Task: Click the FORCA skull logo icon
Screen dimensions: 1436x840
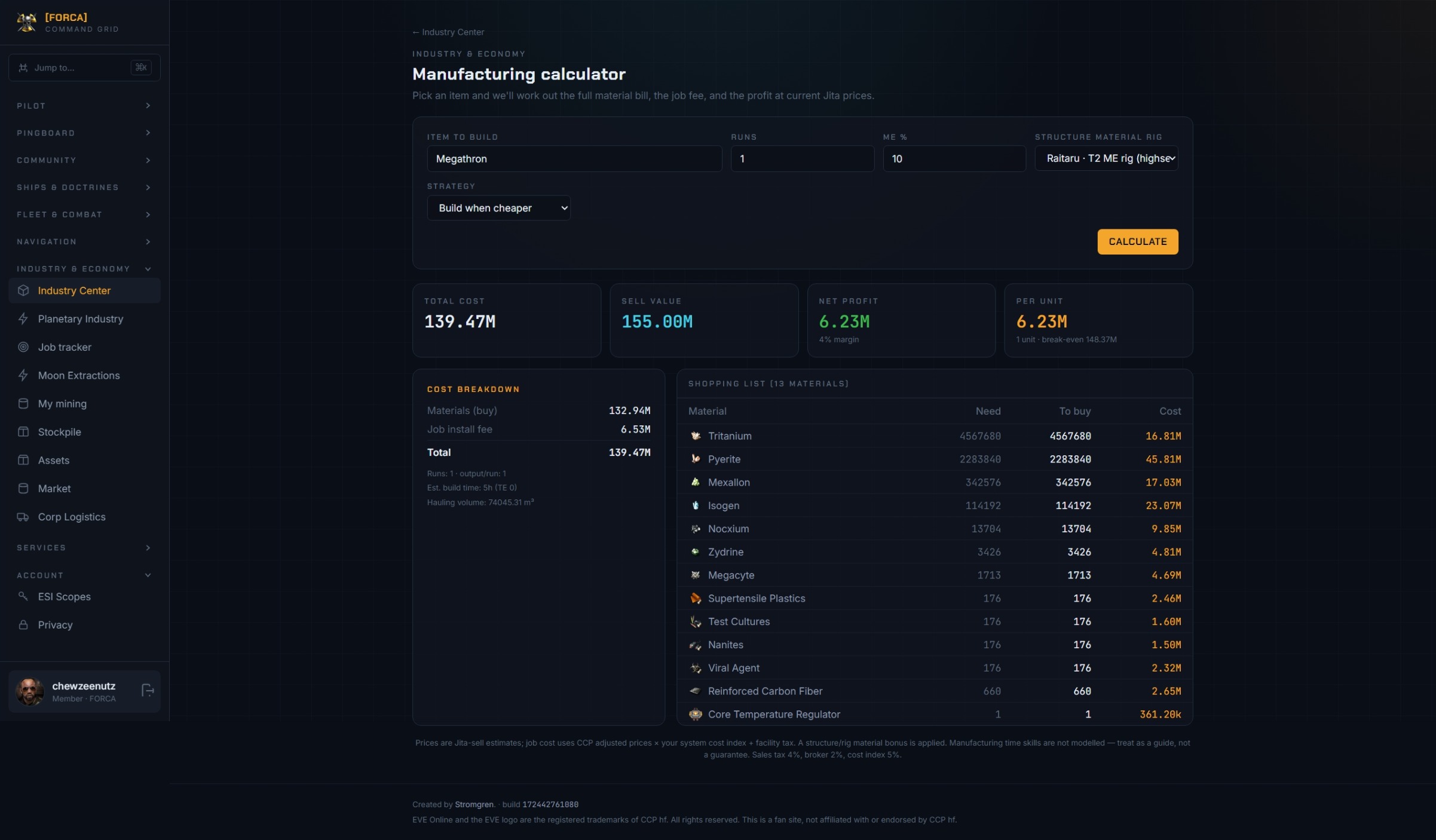Action: coord(27,22)
